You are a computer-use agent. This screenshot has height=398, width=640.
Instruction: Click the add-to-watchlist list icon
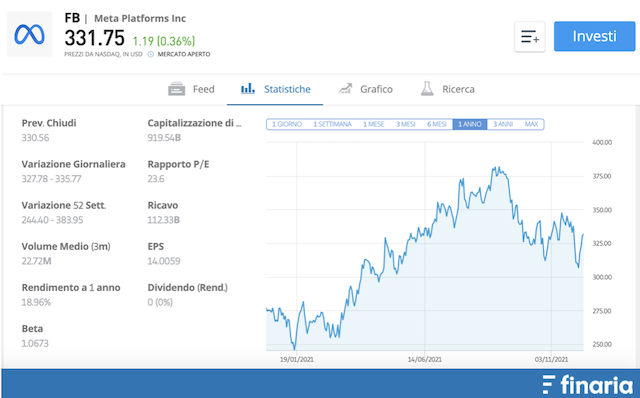[x=530, y=37]
